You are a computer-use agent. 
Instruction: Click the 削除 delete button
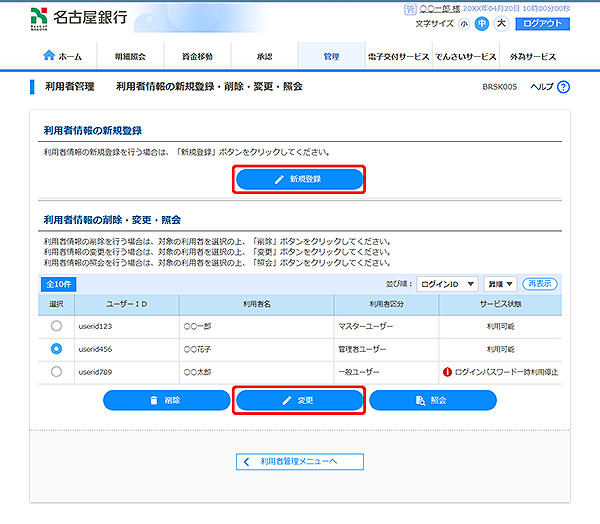(x=166, y=400)
